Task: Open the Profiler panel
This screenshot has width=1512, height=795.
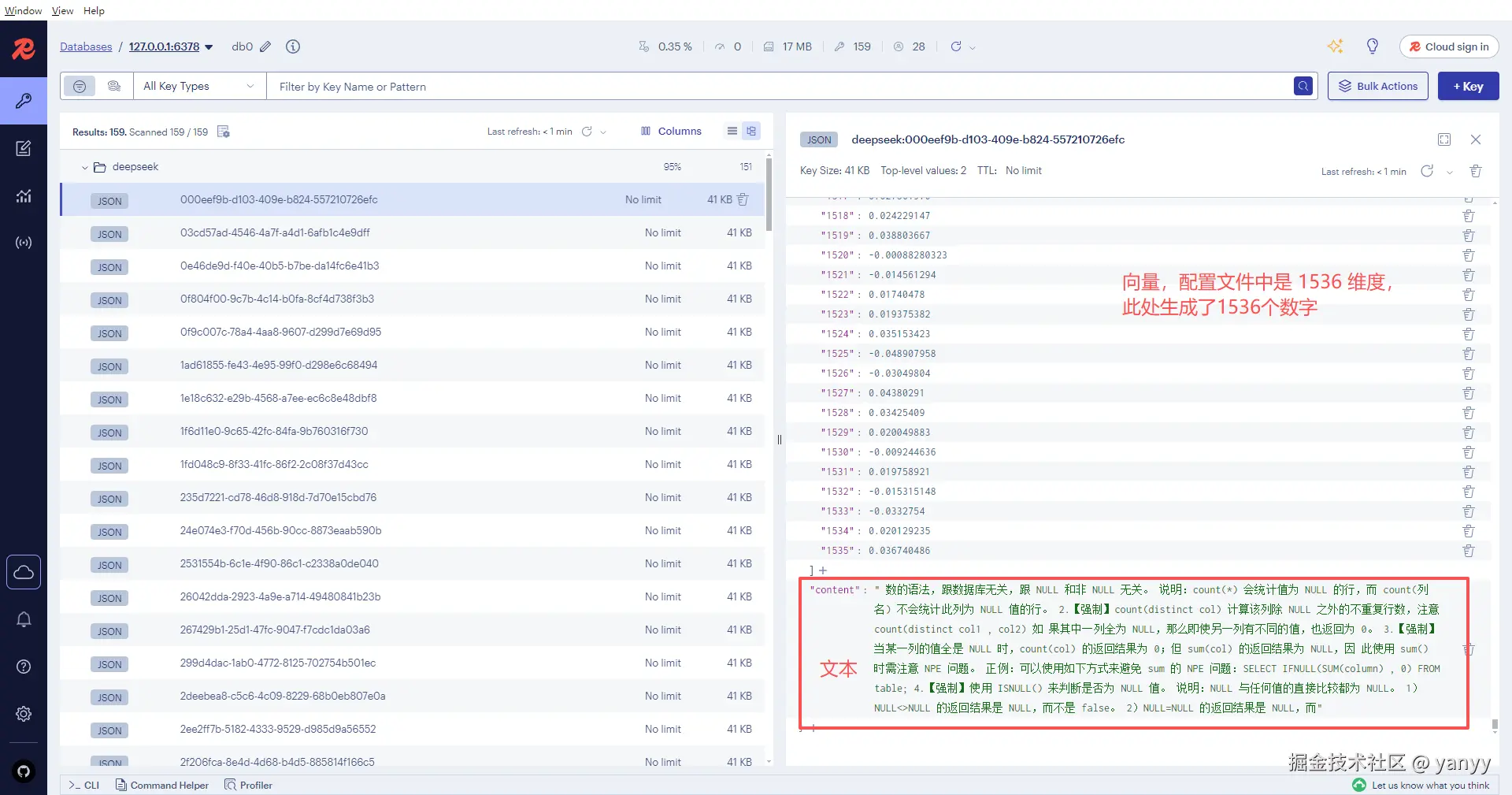Action: tap(248, 785)
